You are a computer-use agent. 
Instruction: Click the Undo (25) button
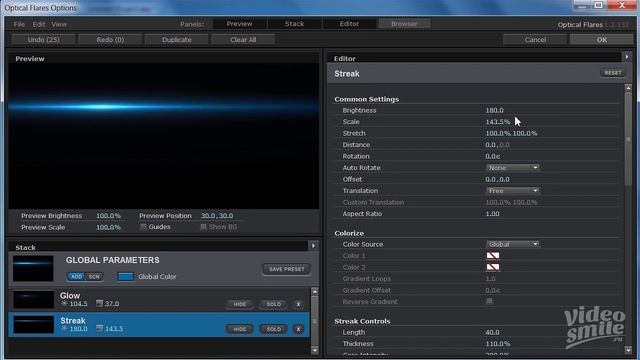44,40
